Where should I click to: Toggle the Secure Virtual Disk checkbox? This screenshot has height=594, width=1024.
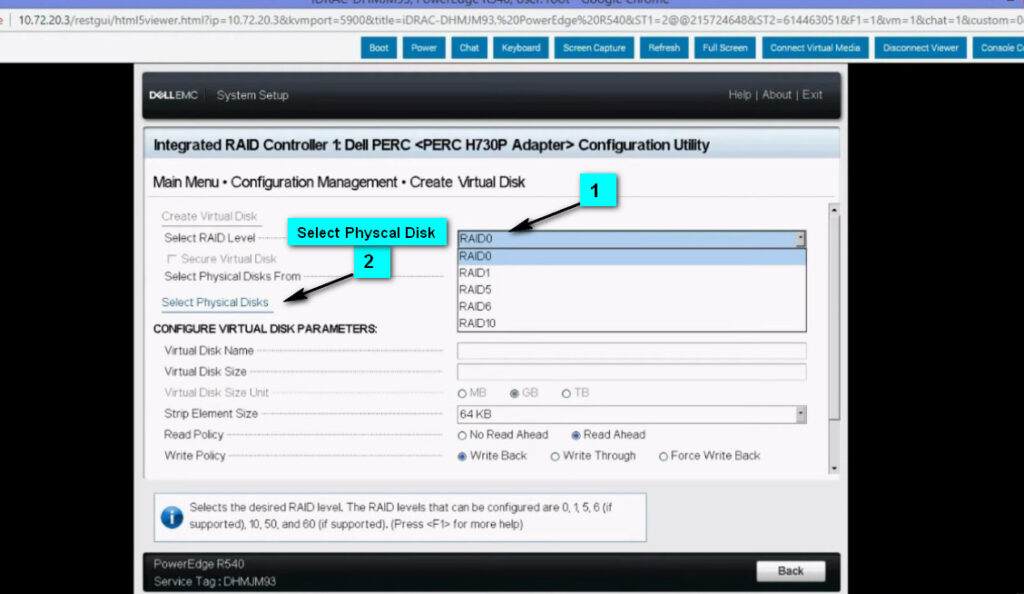click(x=172, y=259)
